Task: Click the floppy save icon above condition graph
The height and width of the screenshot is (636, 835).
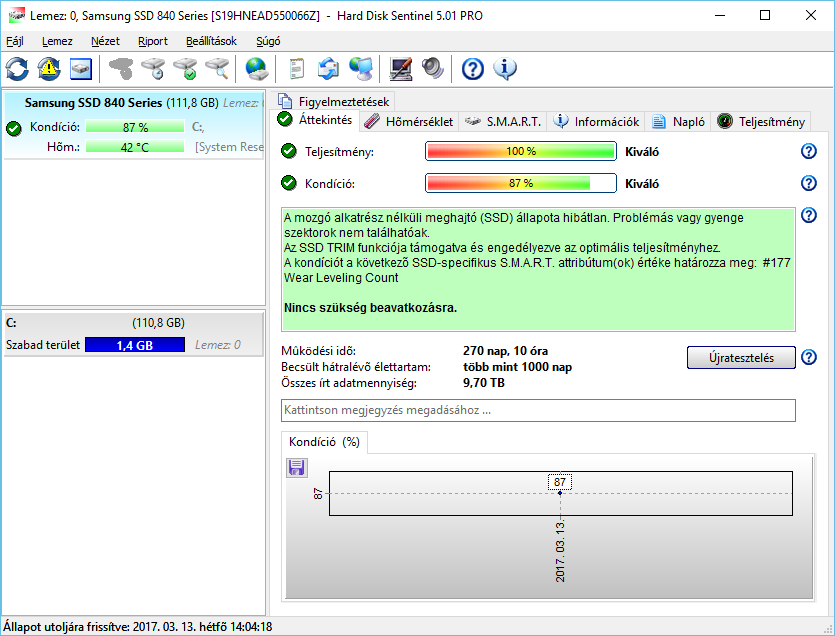Action: 296,468
